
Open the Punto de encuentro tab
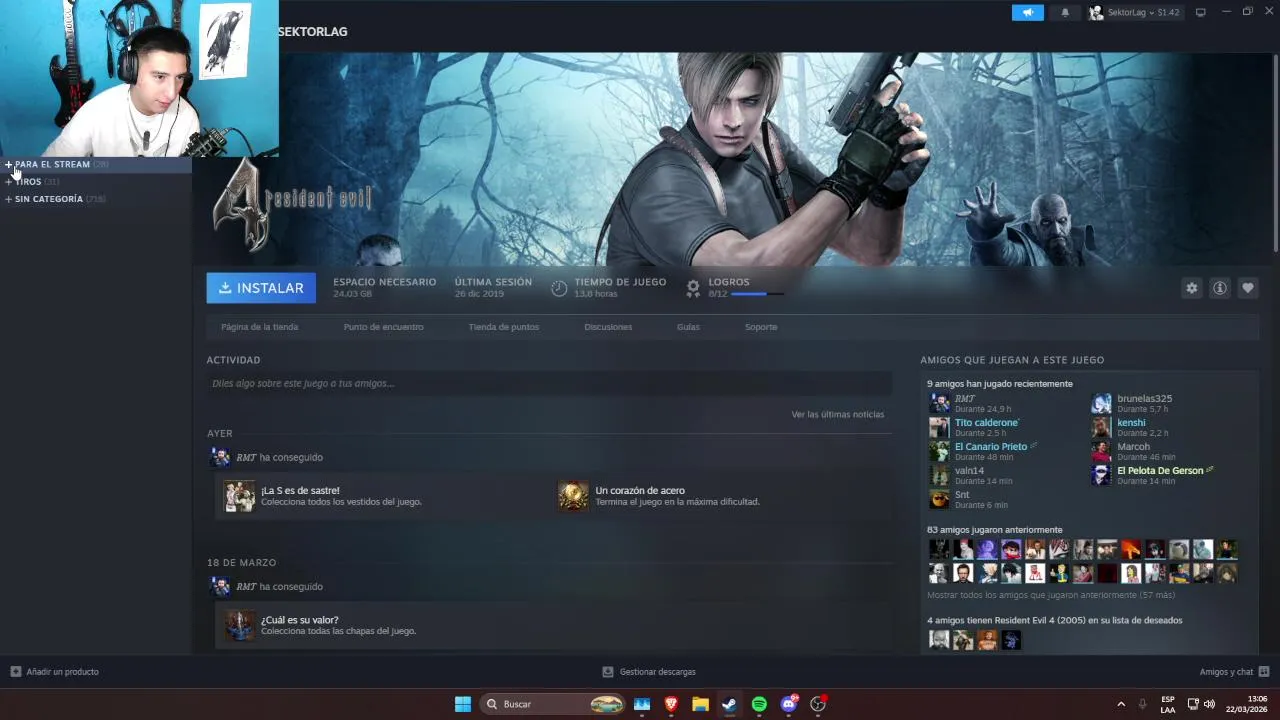[383, 327]
